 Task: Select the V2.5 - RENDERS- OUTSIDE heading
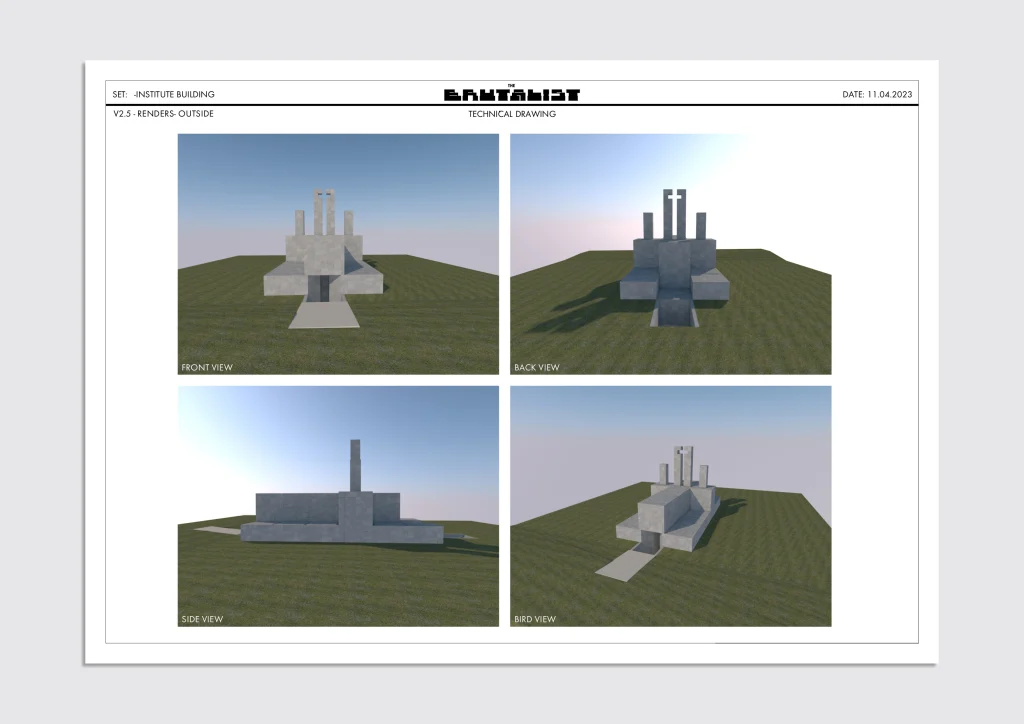pos(163,113)
